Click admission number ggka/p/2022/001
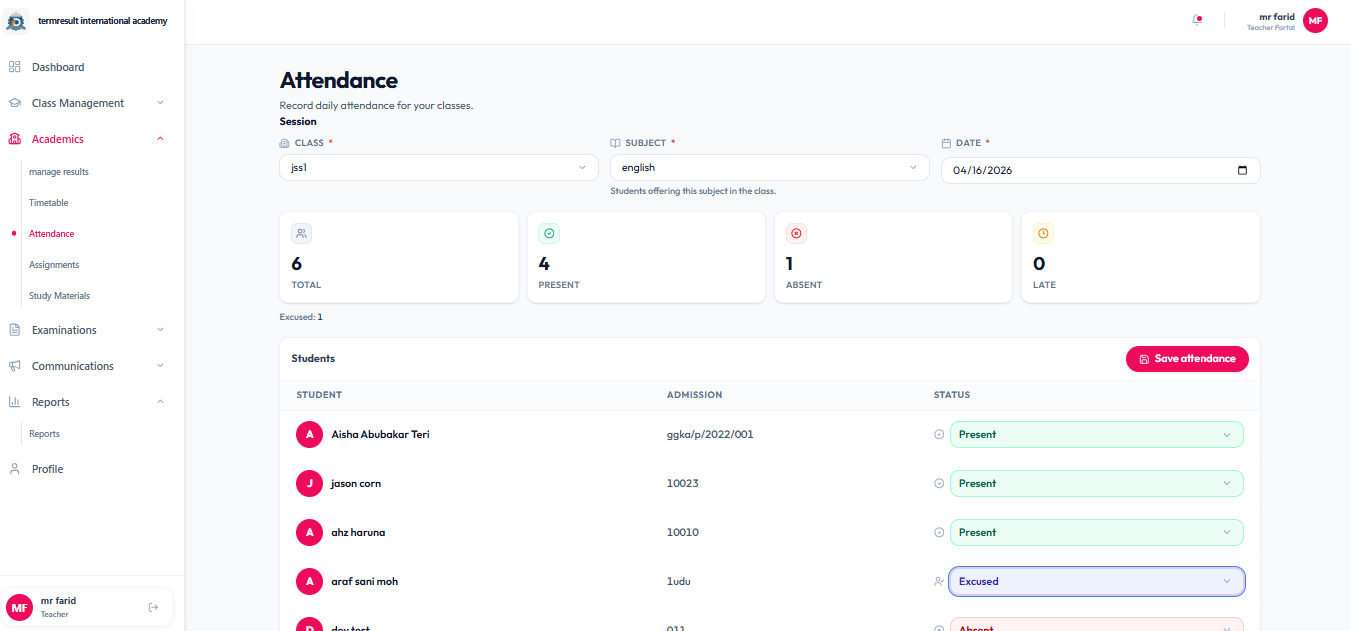Screen dimensions: 1351x631 coord(710,435)
